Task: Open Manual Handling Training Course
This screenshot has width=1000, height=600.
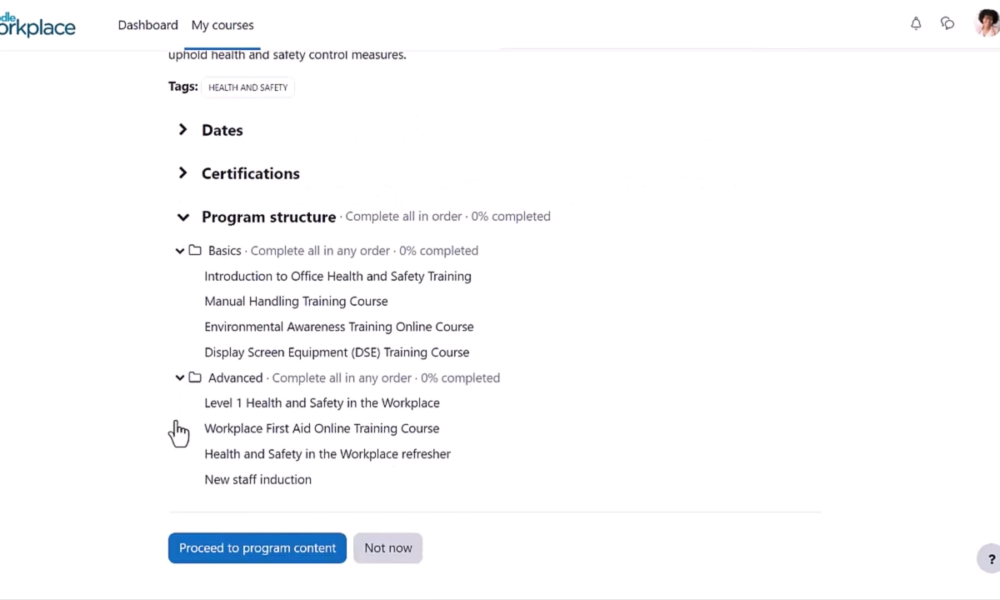Action: click(296, 301)
